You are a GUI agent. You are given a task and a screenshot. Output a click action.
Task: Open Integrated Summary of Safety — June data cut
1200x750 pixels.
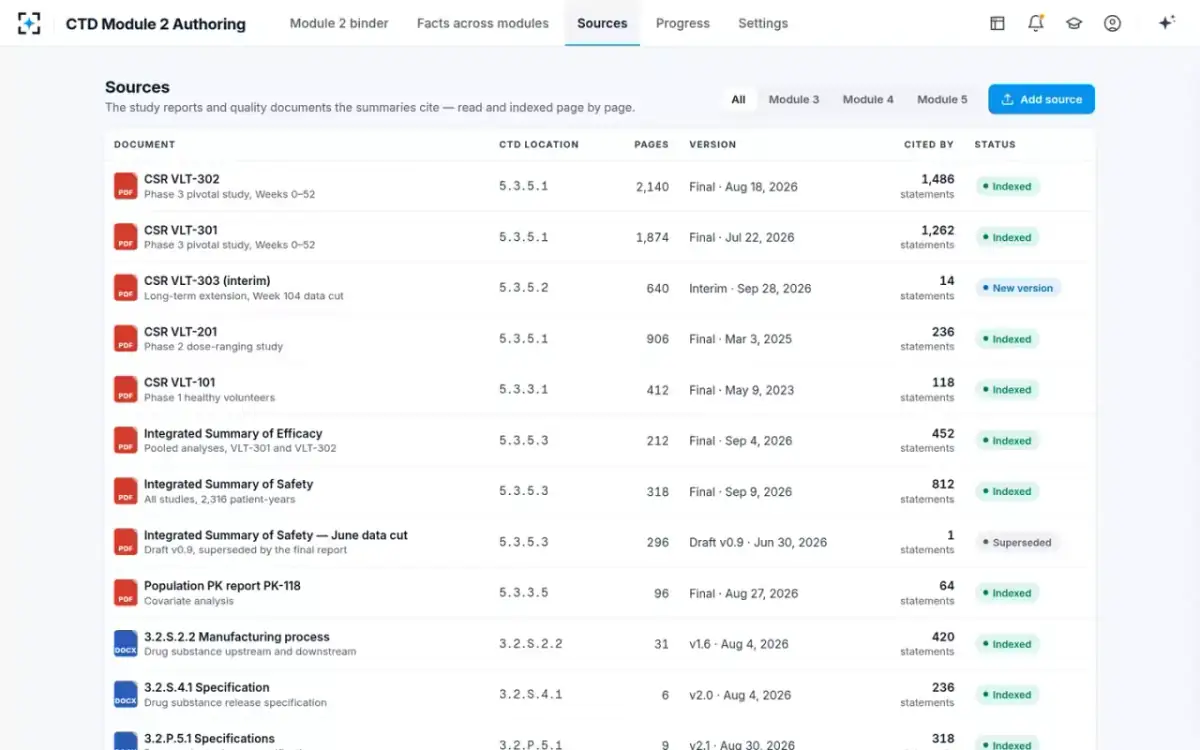pos(276,535)
